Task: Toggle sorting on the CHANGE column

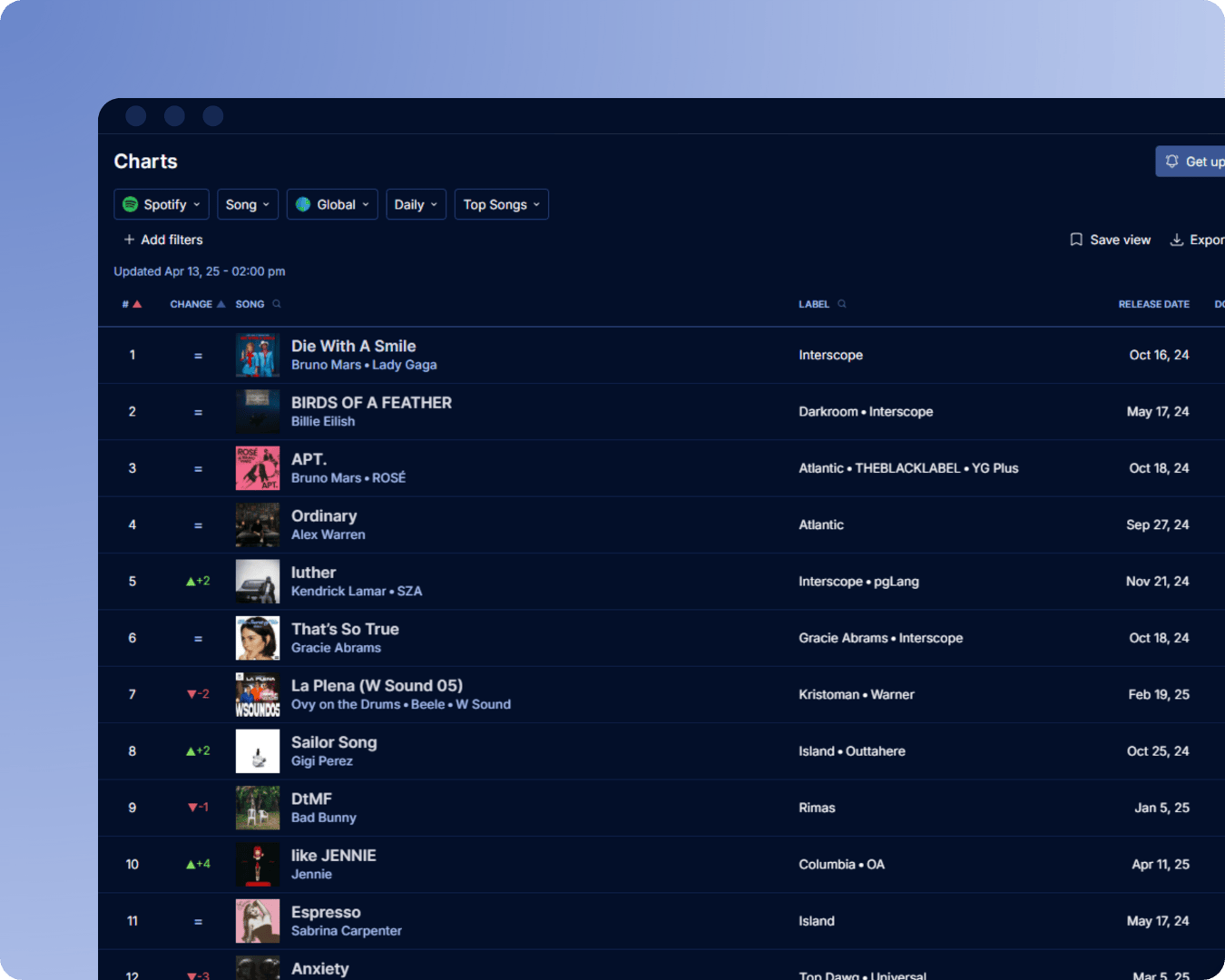Action: point(197,304)
